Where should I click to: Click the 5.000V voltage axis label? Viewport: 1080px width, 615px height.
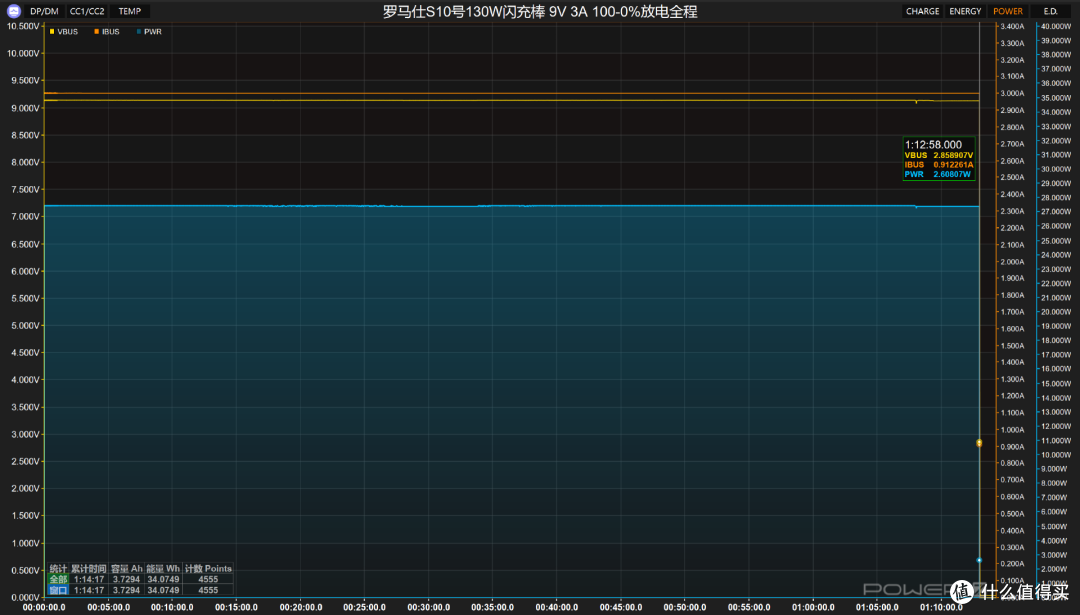(25, 326)
